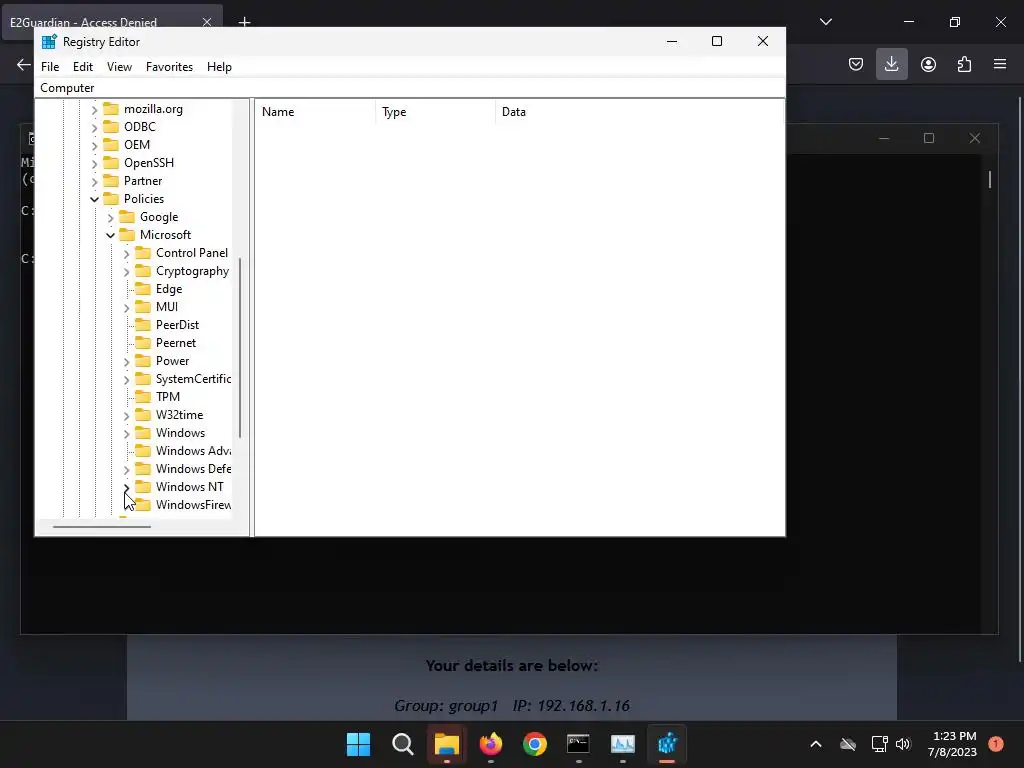Expand the Google key under Policies
Image resolution: width=1024 pixels, height=768 pixels.
[x=110, y=217]
